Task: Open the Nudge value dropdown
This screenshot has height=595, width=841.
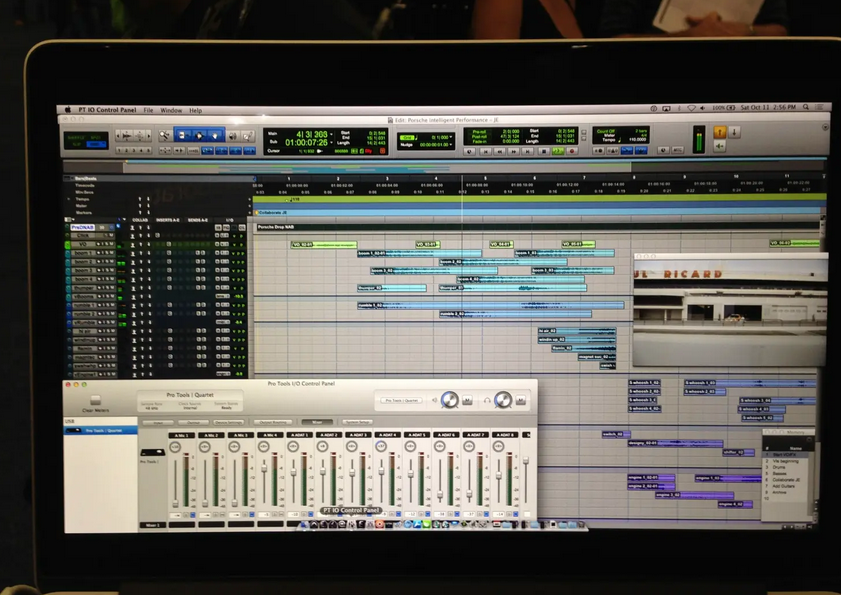Action: [452, 145]
